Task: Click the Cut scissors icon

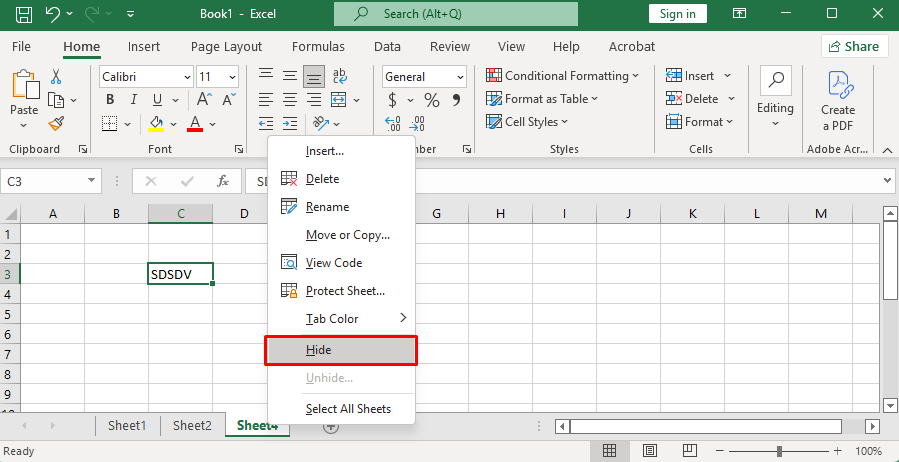Action: click(56, 77)
